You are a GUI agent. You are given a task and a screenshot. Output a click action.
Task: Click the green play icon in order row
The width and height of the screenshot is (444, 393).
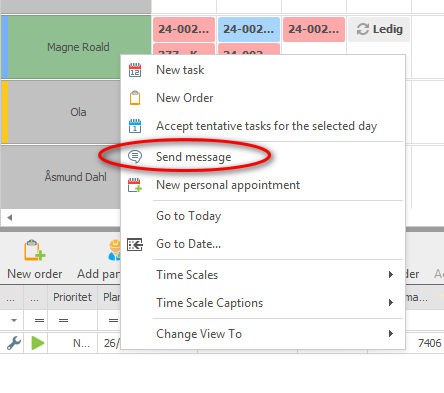pos(38,343)
